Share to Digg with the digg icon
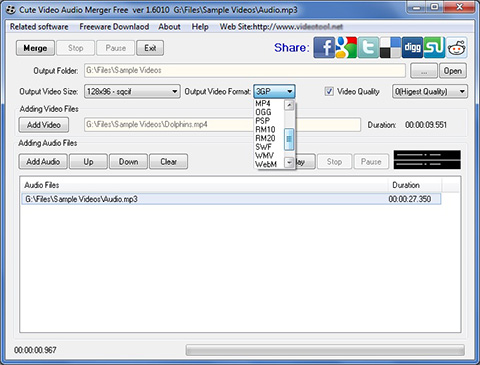Viewport: 480px width, 365px height. (412, 48)
